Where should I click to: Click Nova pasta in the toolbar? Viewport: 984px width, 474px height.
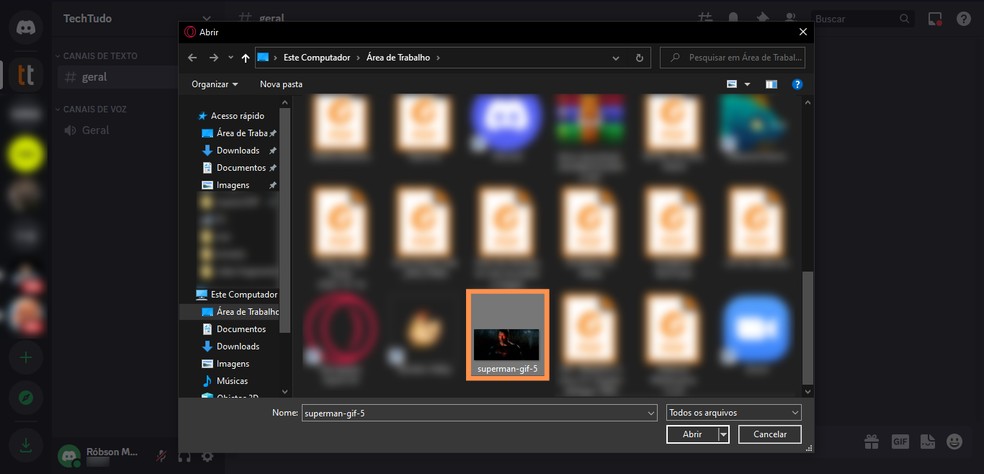[x=281, y=84]
